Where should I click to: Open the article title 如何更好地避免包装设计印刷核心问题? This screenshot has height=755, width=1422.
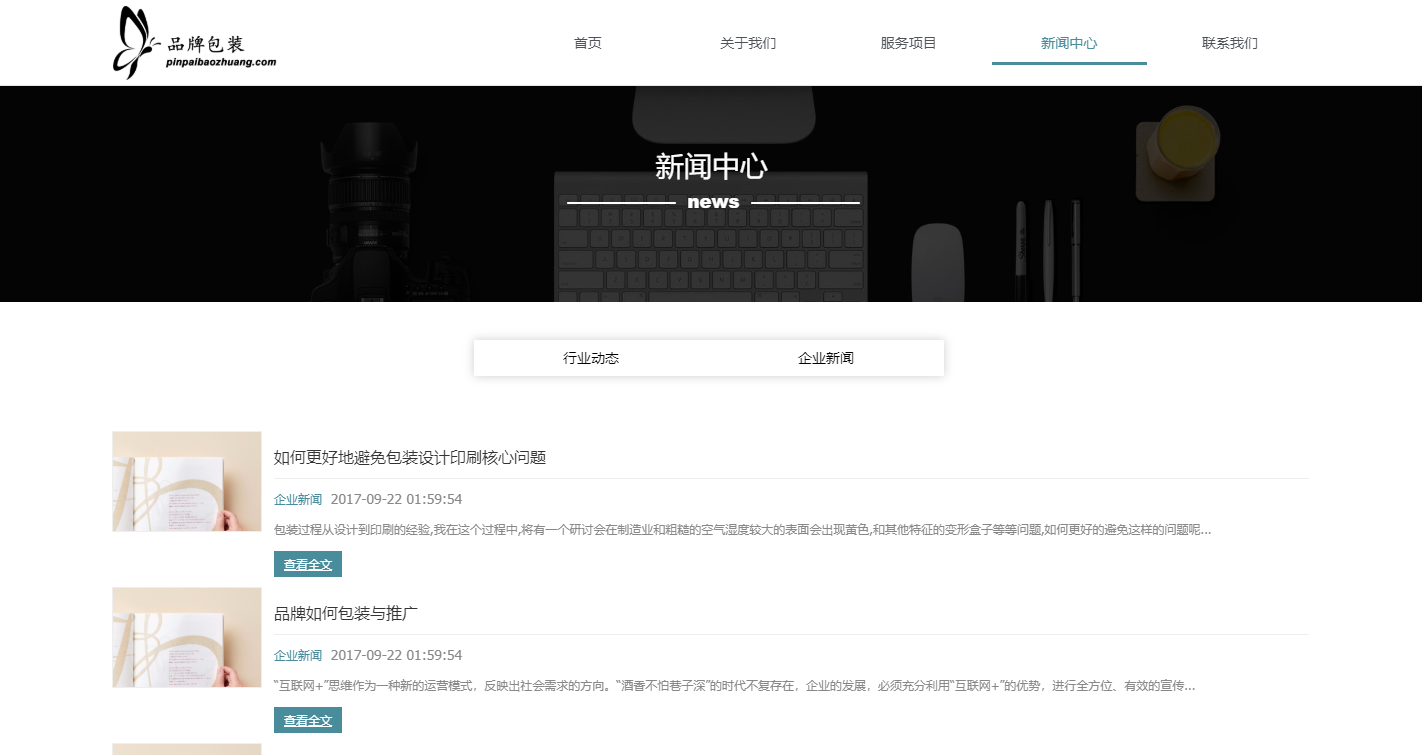click(x=410, y=458)
